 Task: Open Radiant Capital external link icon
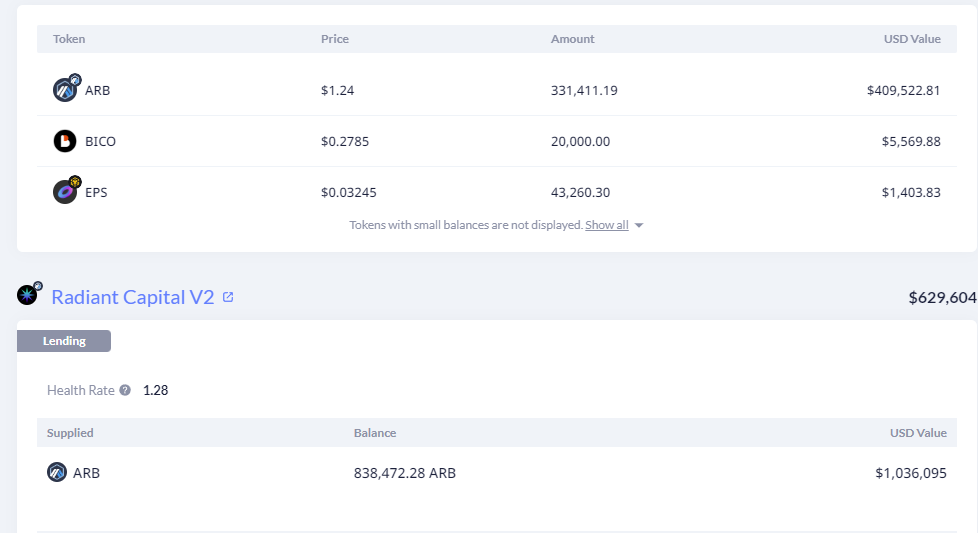pyautogui.click(x=228, y=297)
